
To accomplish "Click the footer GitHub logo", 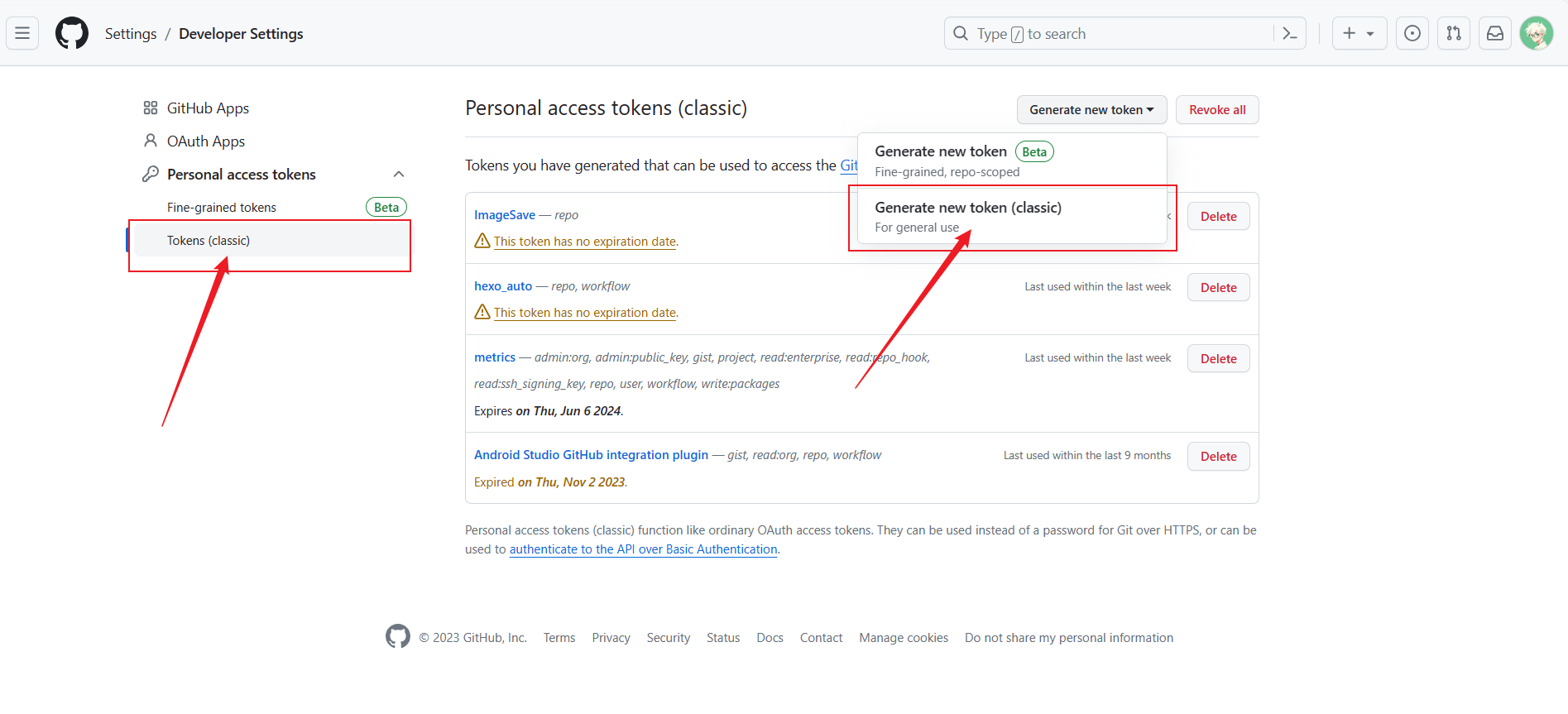I will [398, 636].
